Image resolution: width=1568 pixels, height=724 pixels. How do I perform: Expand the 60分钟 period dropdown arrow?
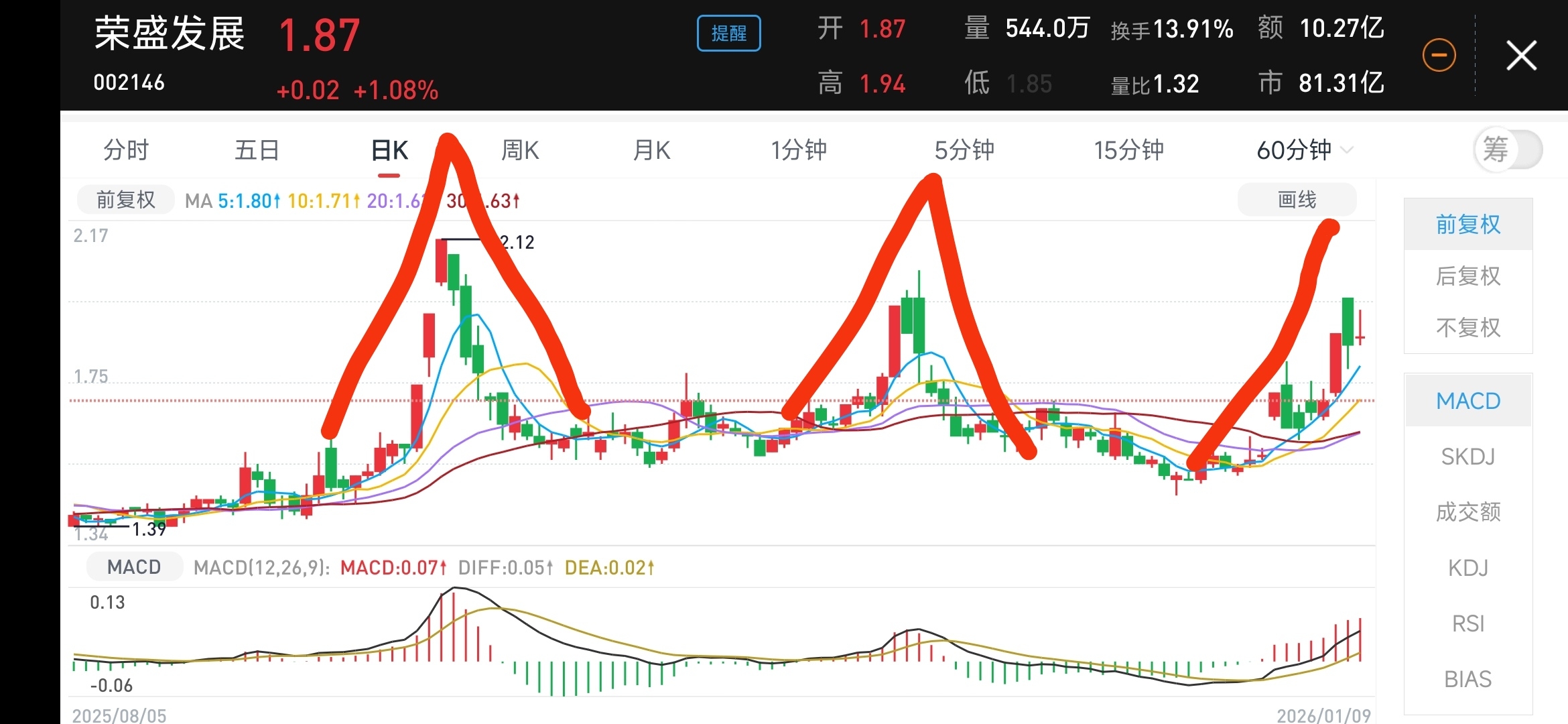coord(1347,150)
